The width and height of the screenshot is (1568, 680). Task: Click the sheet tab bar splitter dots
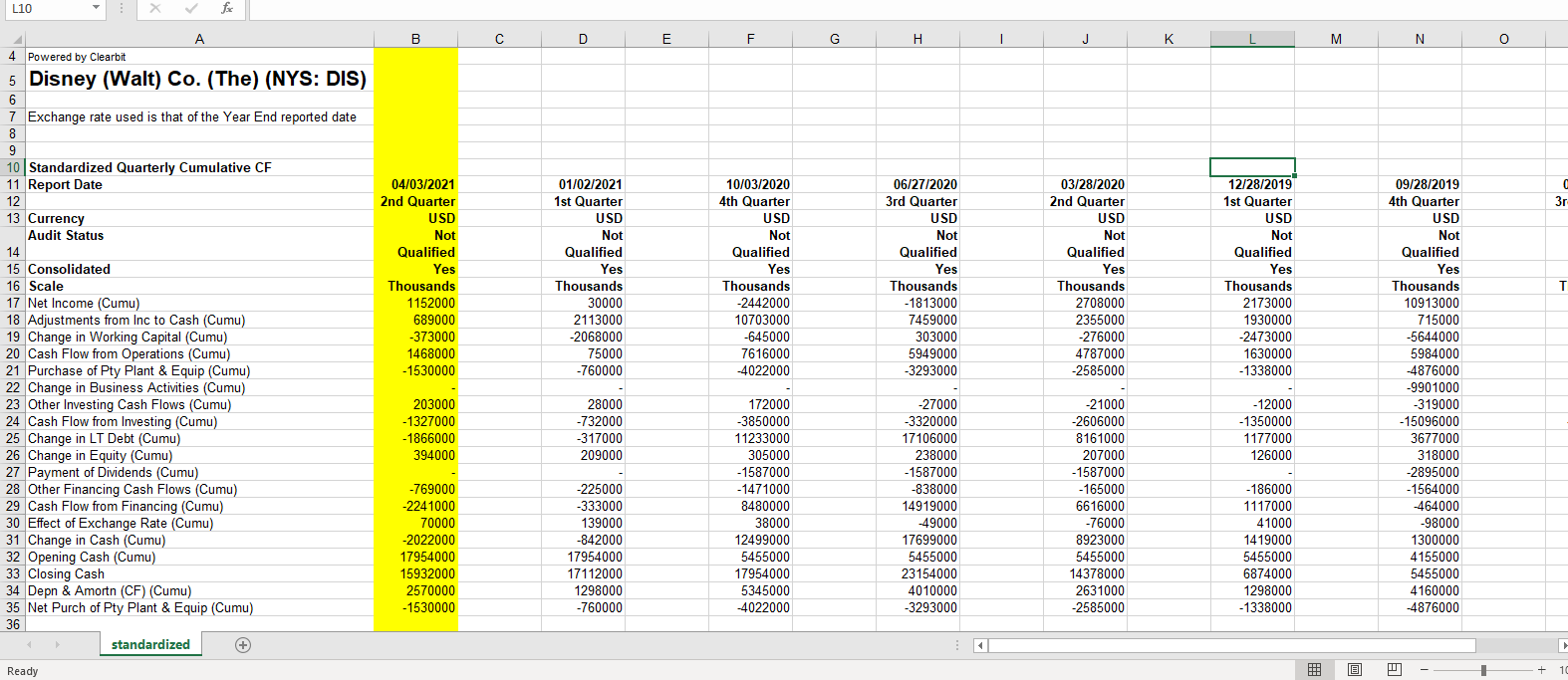[957, 645]
